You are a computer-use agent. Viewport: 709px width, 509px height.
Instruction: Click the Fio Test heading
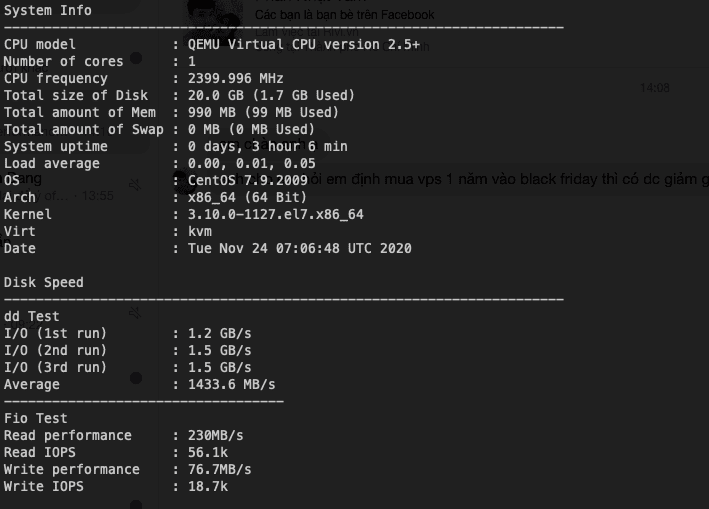click(36, 418)
